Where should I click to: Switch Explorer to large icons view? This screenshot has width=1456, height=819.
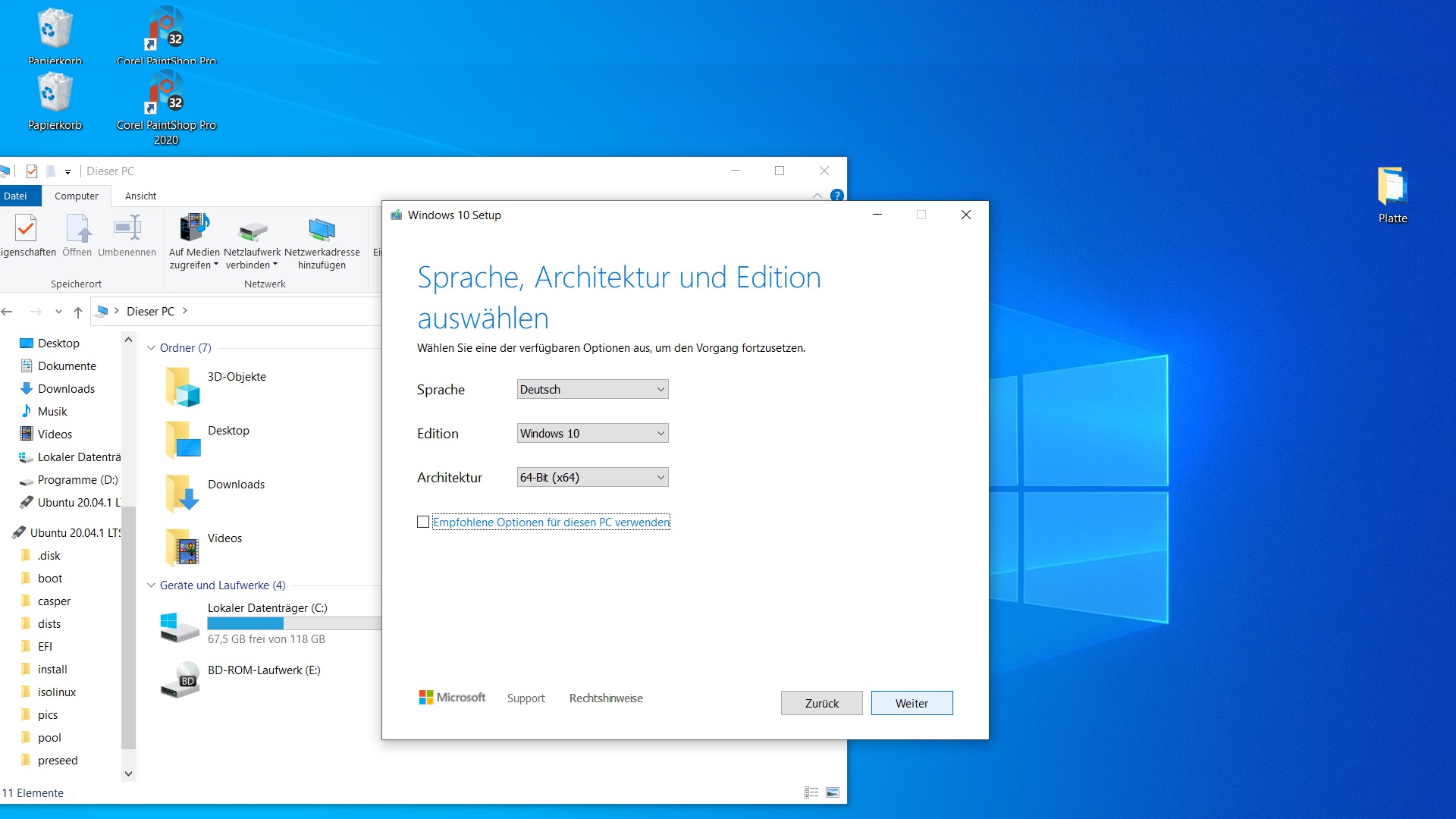[833, 792]
